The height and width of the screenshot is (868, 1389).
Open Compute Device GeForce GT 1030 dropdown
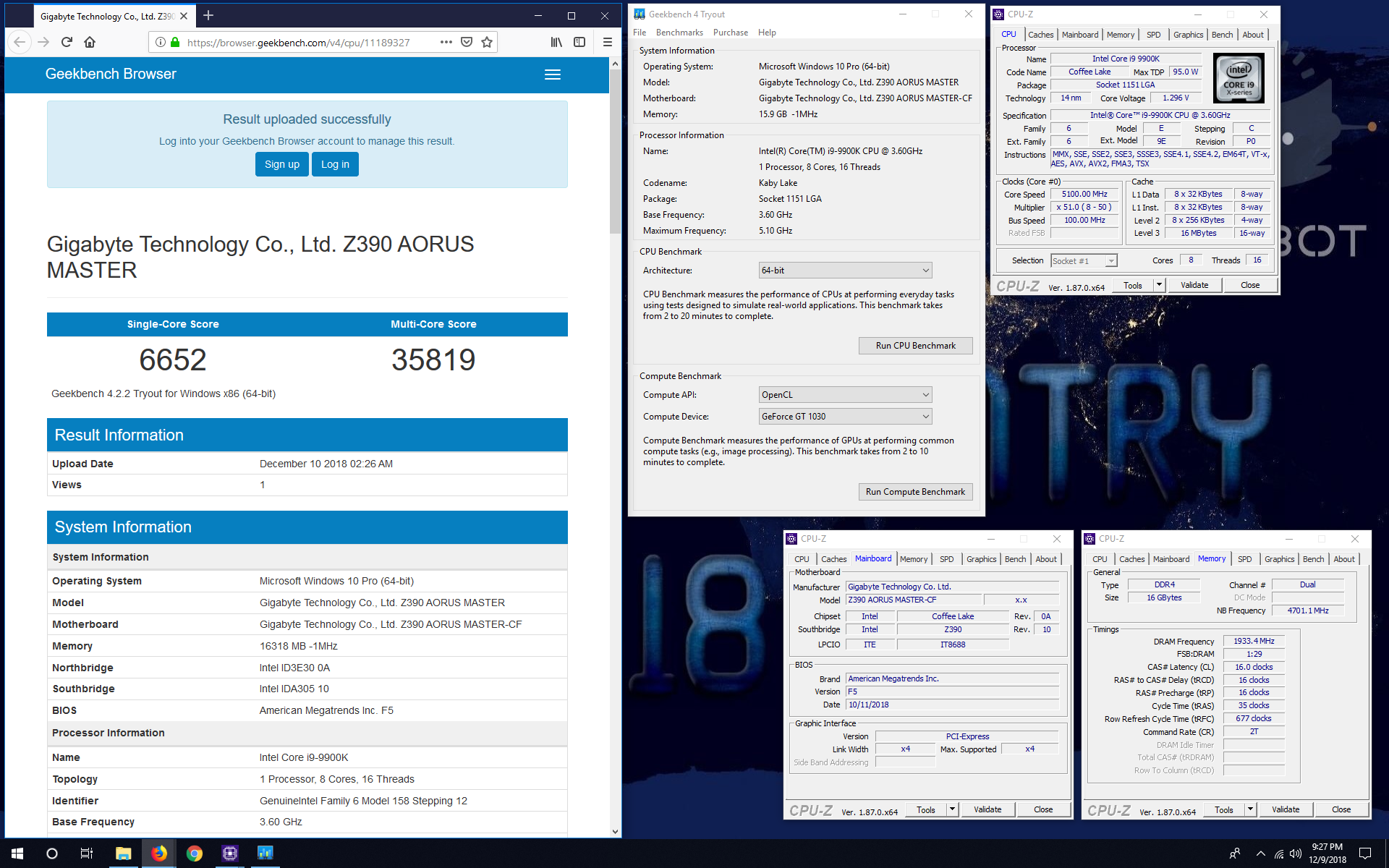[845, 417]
